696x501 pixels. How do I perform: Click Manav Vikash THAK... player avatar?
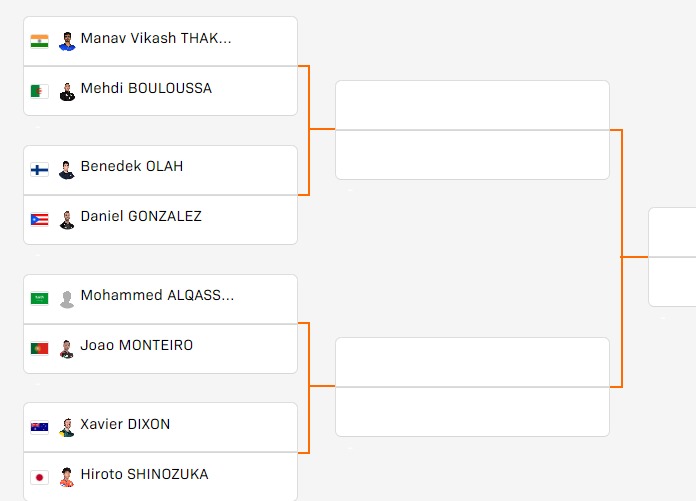click(67, 41)
